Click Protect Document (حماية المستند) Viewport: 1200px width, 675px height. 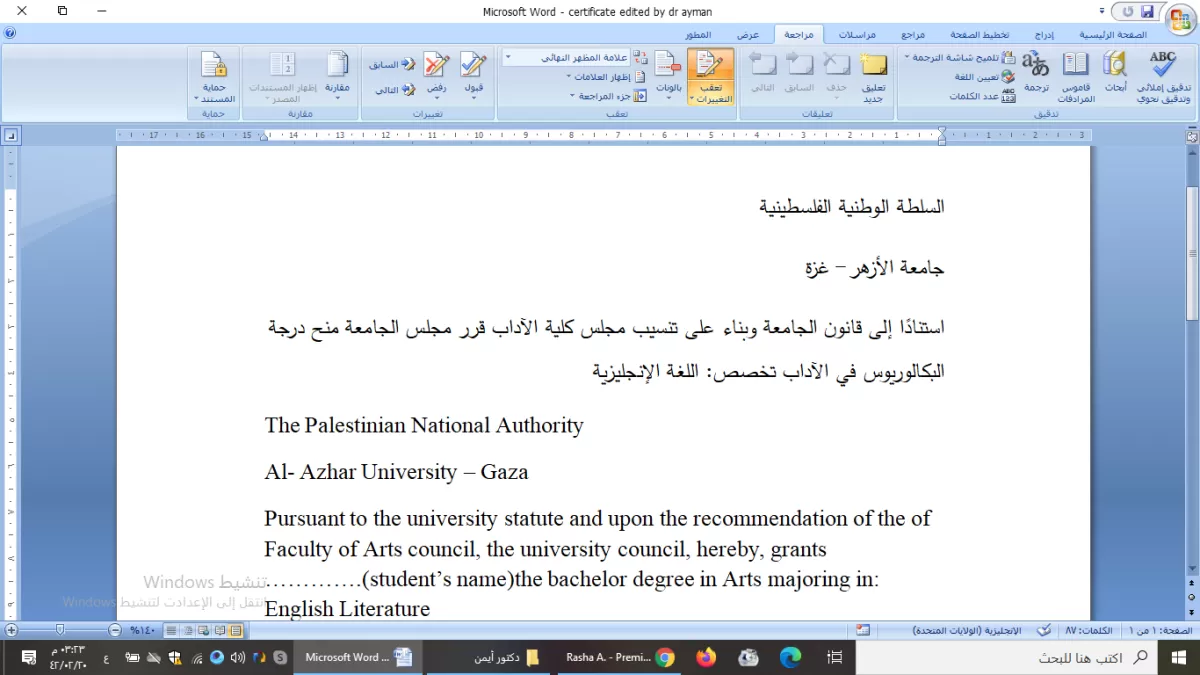point(215,76)
